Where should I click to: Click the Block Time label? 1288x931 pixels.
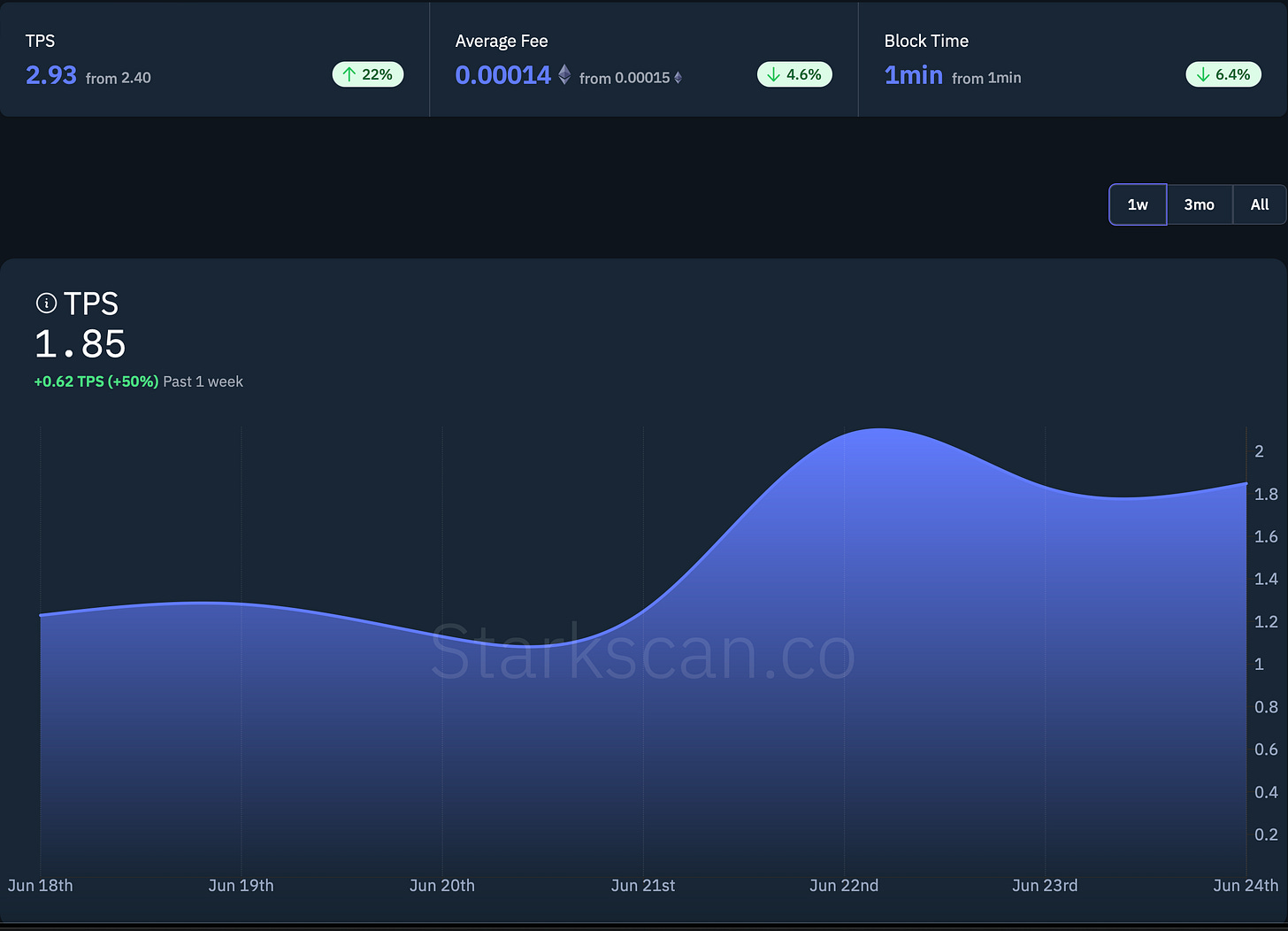click(x=926, y=41)
